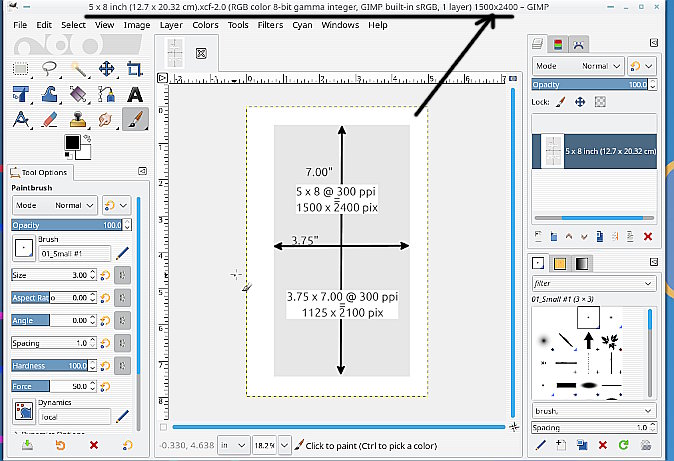The width and height of the screenshot is (674, 461).
Task: Open the Colors menu
Action: click(205, 24)
